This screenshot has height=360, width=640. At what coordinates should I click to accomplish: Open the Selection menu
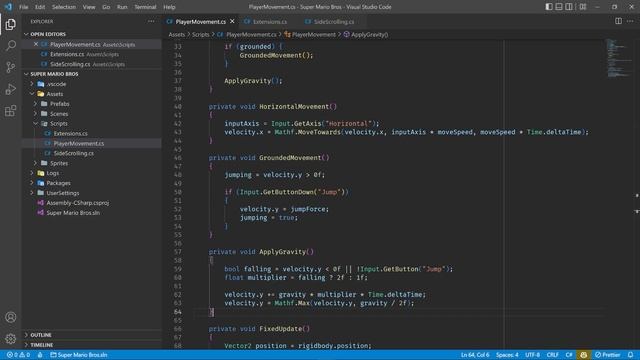[x=64, y=7]
